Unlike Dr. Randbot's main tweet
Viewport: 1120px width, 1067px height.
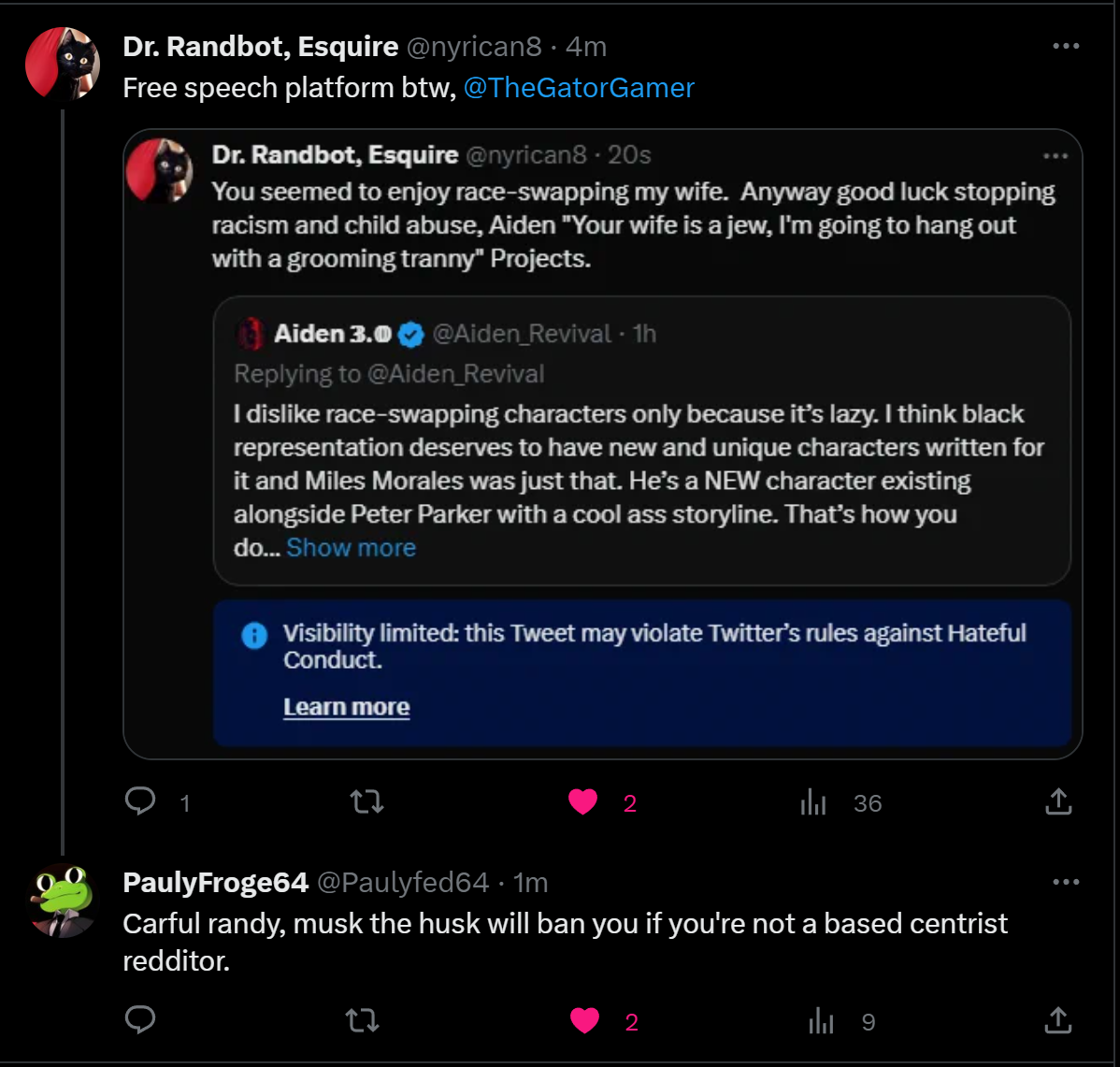[583, 801]
